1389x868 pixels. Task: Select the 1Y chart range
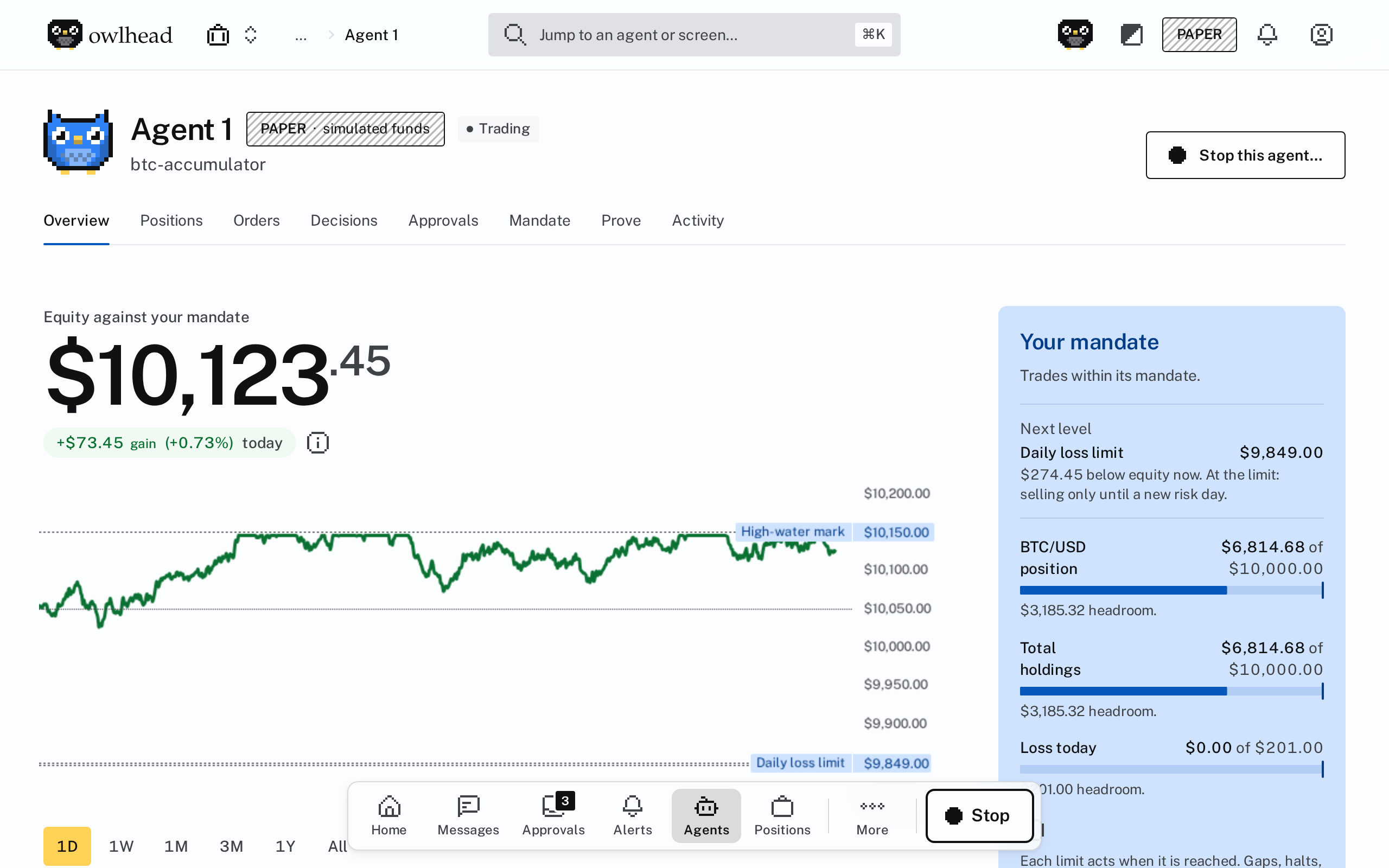coord(285,846)
